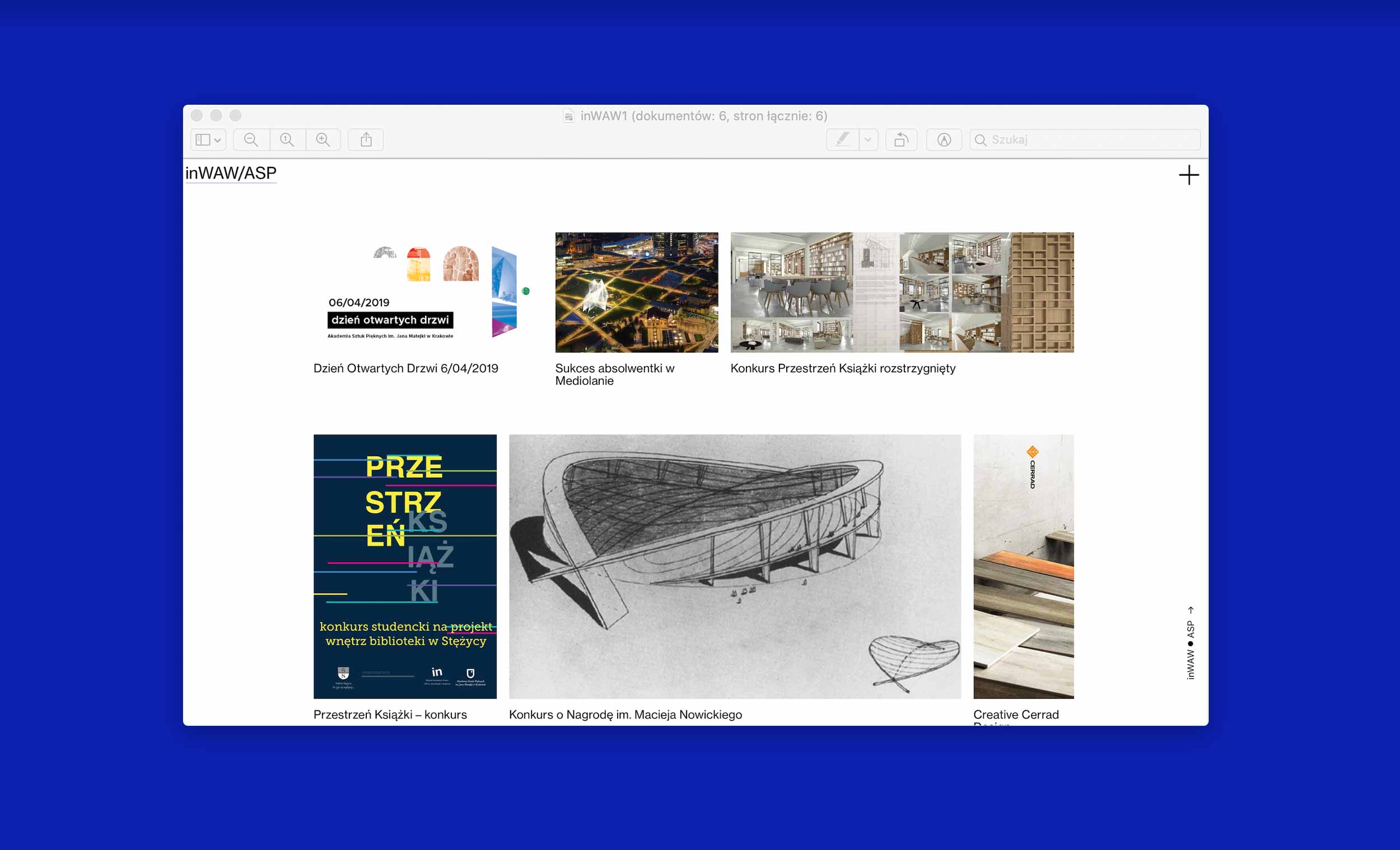
Task: Click the Przestrzeń Książki poster thumbnail
Action: pyautogui.click(x=404, y=566)
